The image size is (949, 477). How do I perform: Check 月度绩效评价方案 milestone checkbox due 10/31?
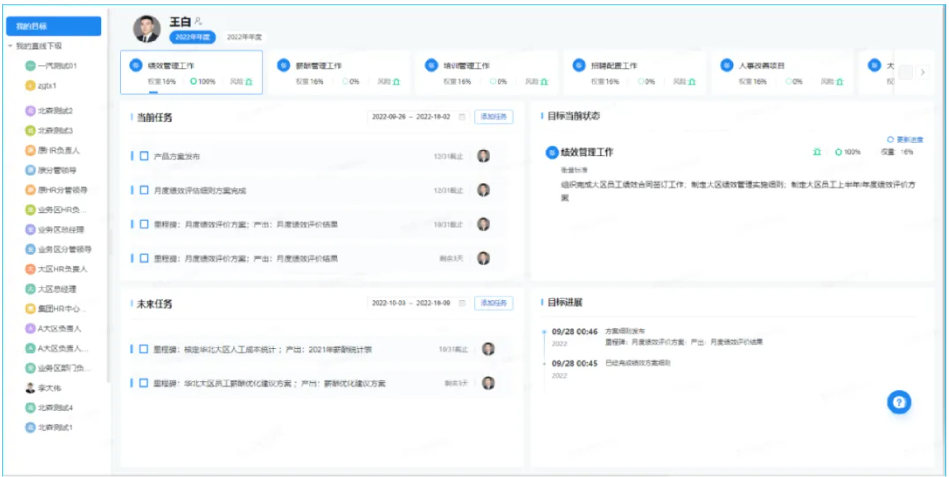coord(144,224)
